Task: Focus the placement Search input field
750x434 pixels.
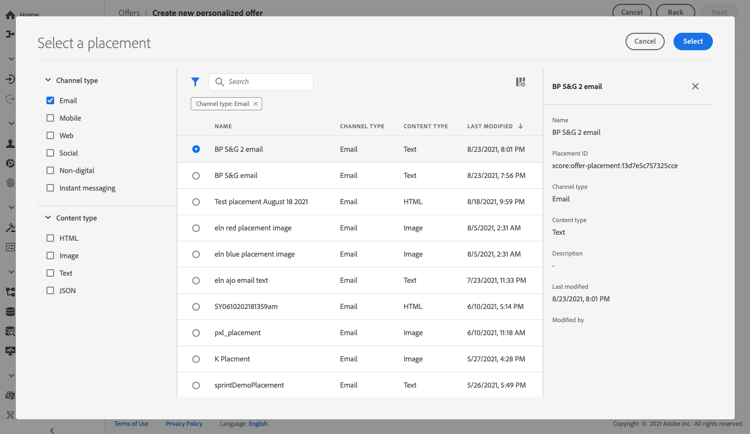Action: [x=261, y=82]
